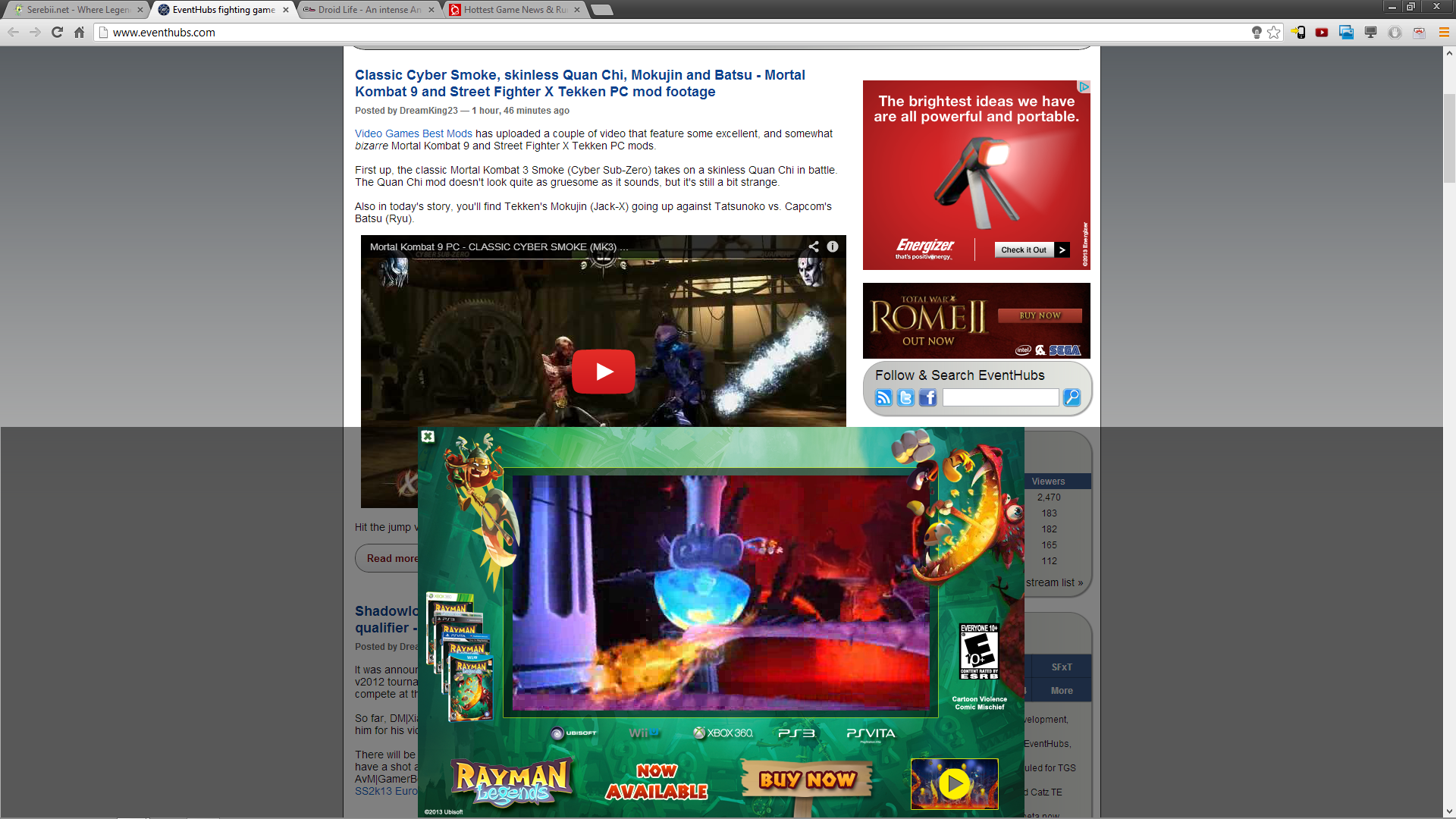
Task: Click the page scrollbar down arrow
Action: 1449,811
